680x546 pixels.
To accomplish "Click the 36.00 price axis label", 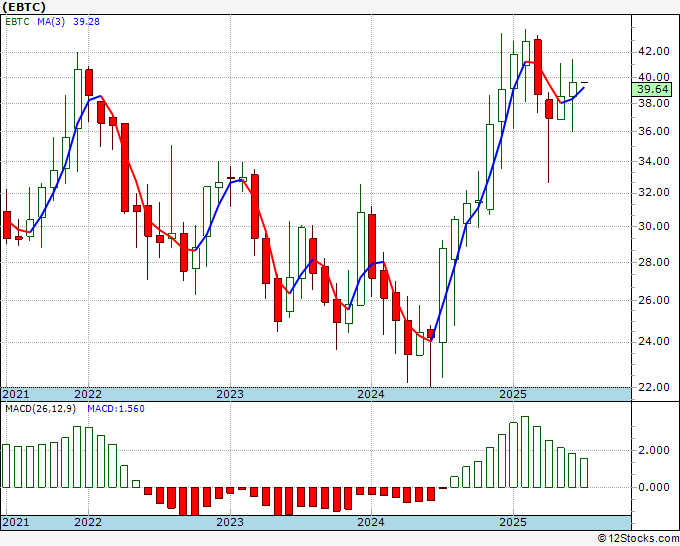I will click(654, 131).
